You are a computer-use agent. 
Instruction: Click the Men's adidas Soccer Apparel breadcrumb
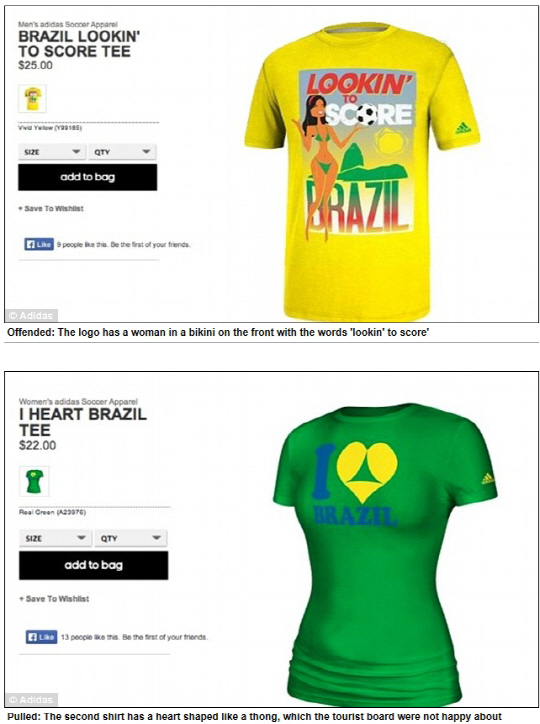pyautogui.click(x=68, y=24)
